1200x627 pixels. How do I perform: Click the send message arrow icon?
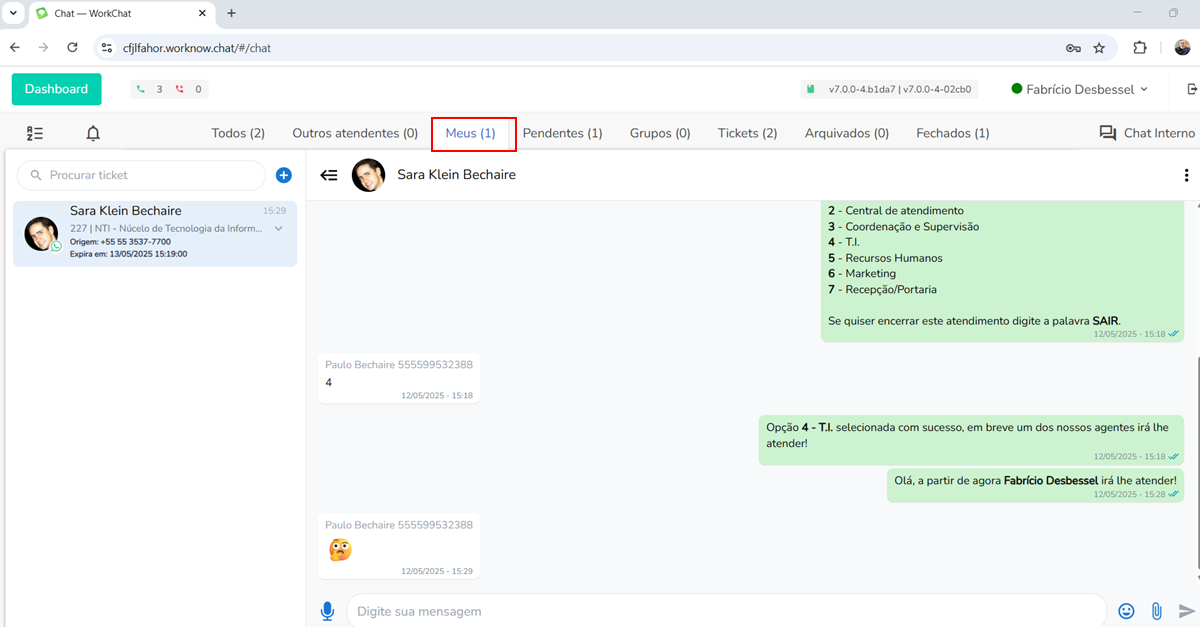(1187, 611)
